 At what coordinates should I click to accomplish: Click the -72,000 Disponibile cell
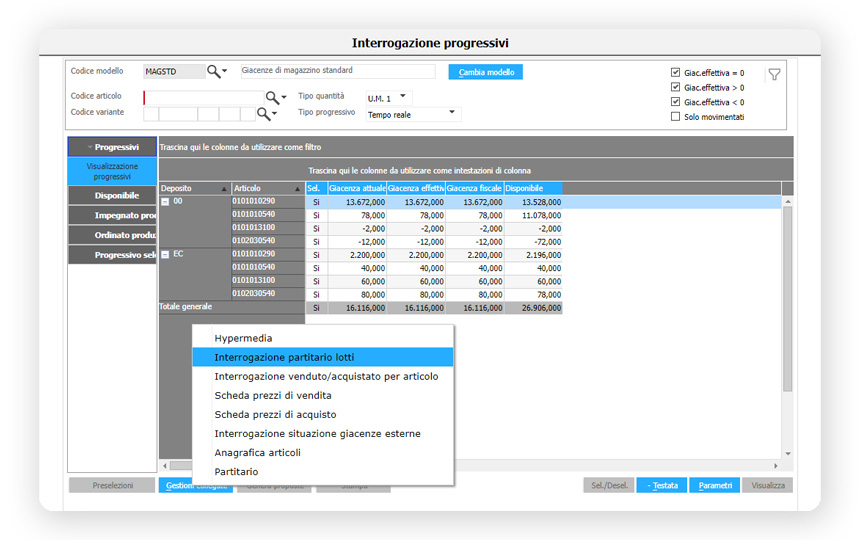click(533, 242)
